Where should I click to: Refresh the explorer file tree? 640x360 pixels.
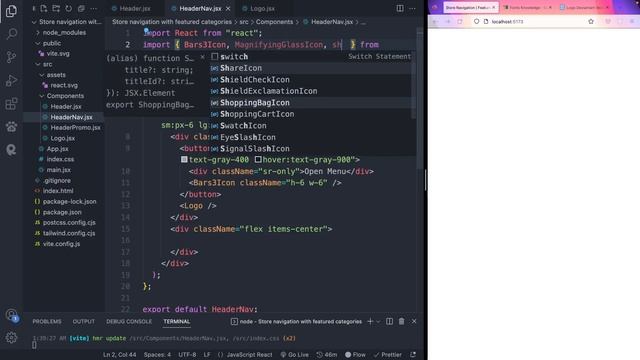point(69,8)
